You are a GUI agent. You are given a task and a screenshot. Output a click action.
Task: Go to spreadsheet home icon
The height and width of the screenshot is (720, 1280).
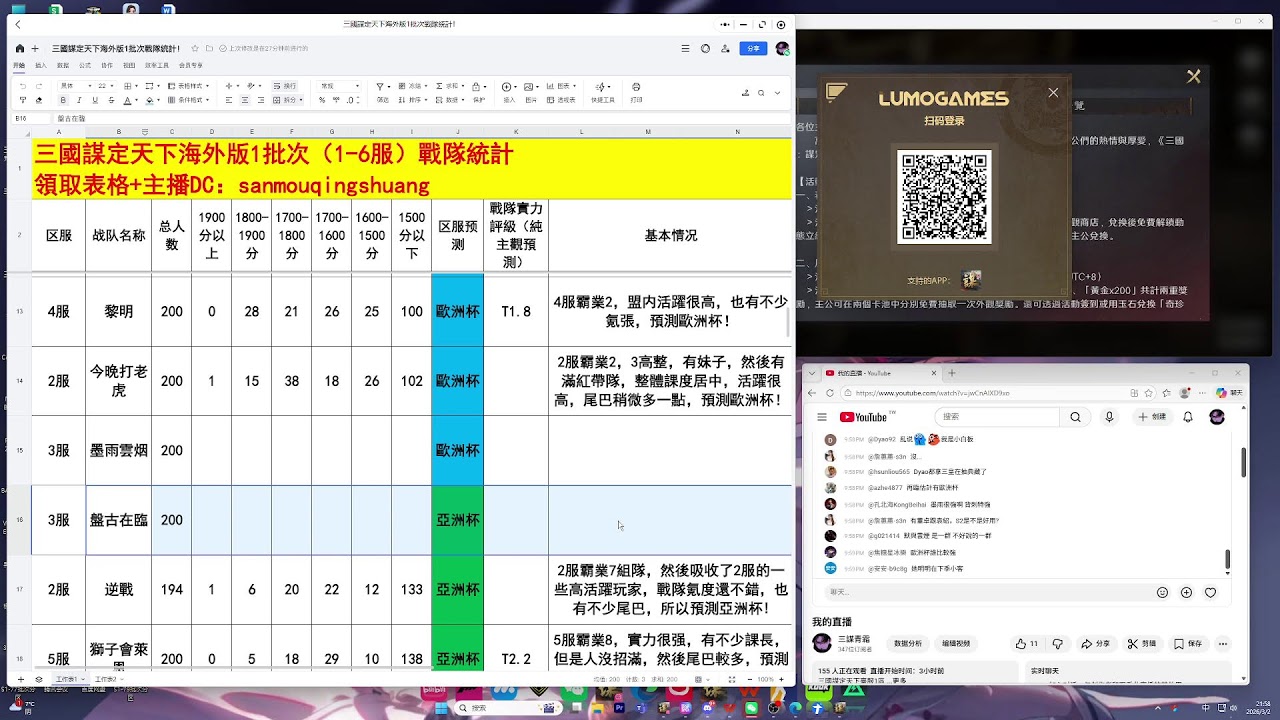tap(20, 48)
